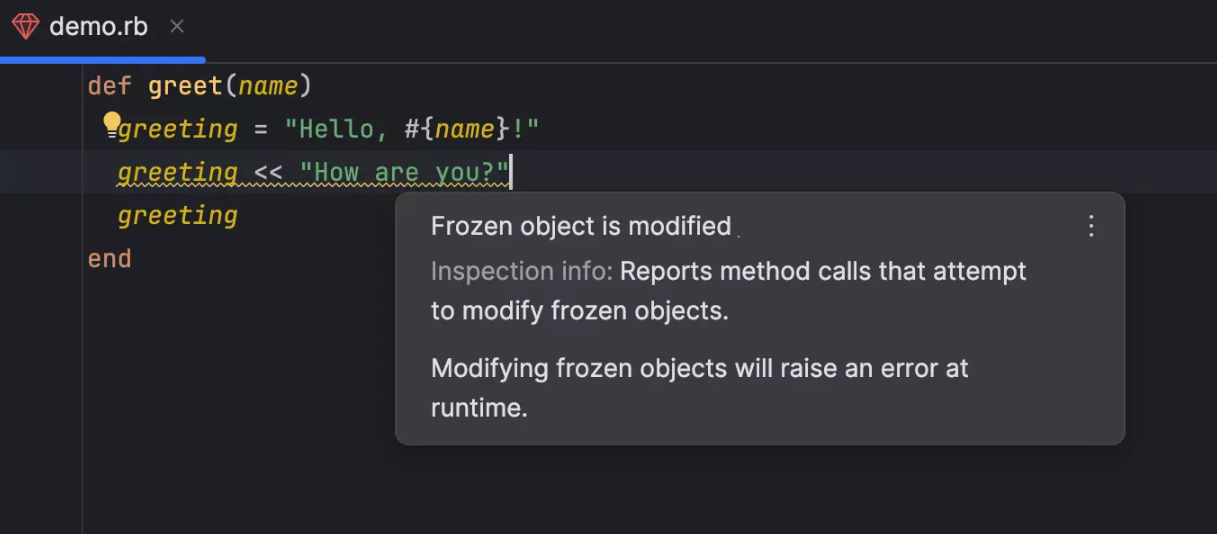Click the 'Inspection info:' label
This screenshot has width=1217, height=534.
click(521, 271)
